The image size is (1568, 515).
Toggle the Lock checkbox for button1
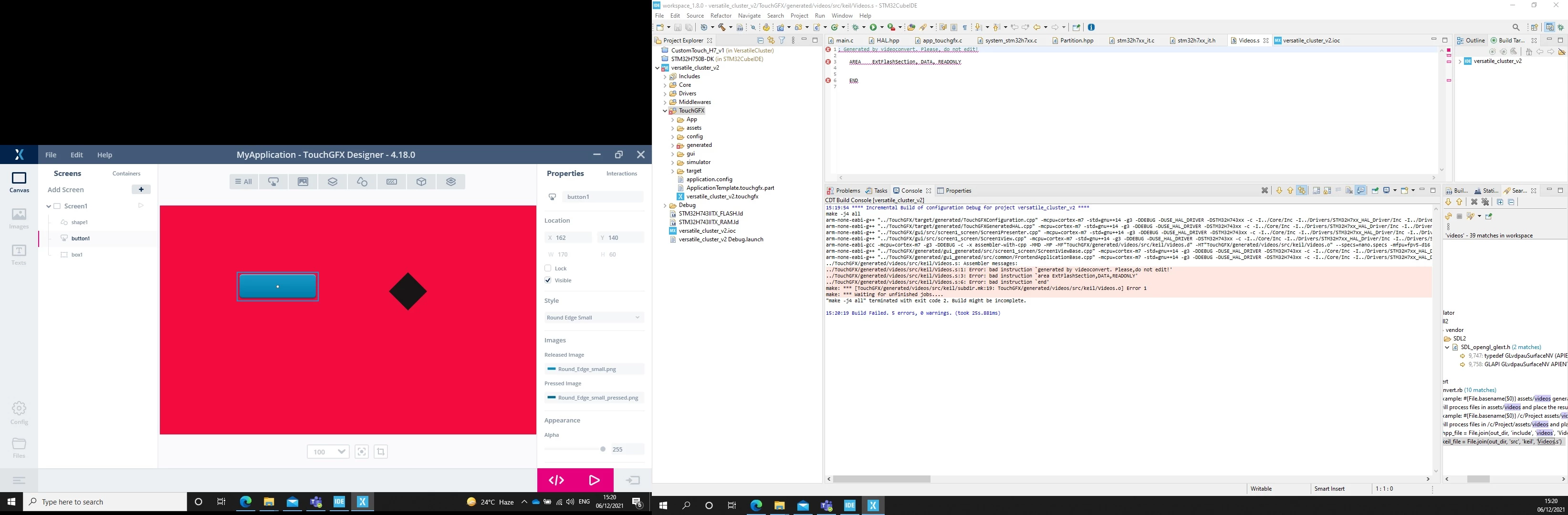point(548,268)
